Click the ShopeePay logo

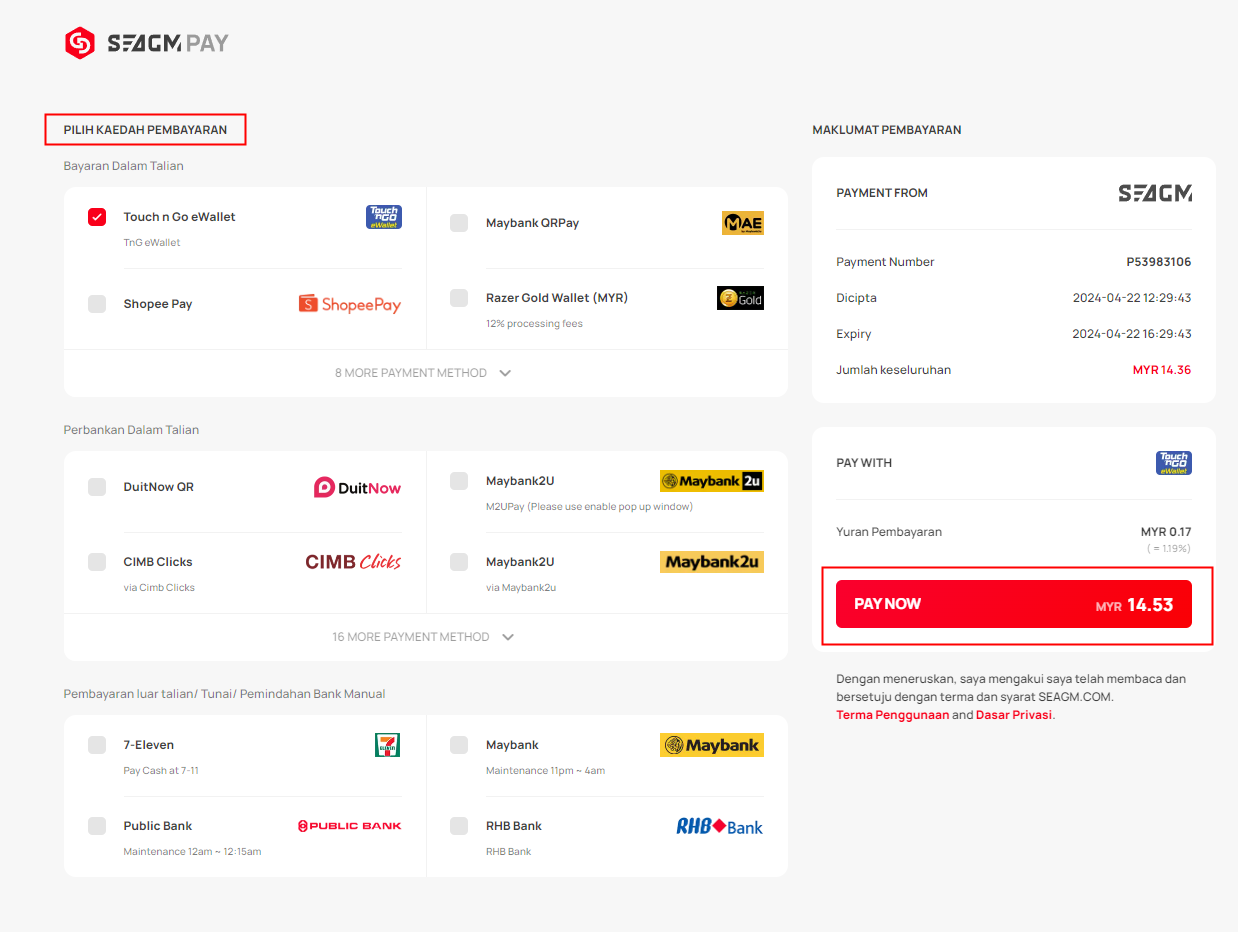tap(350, 304)
